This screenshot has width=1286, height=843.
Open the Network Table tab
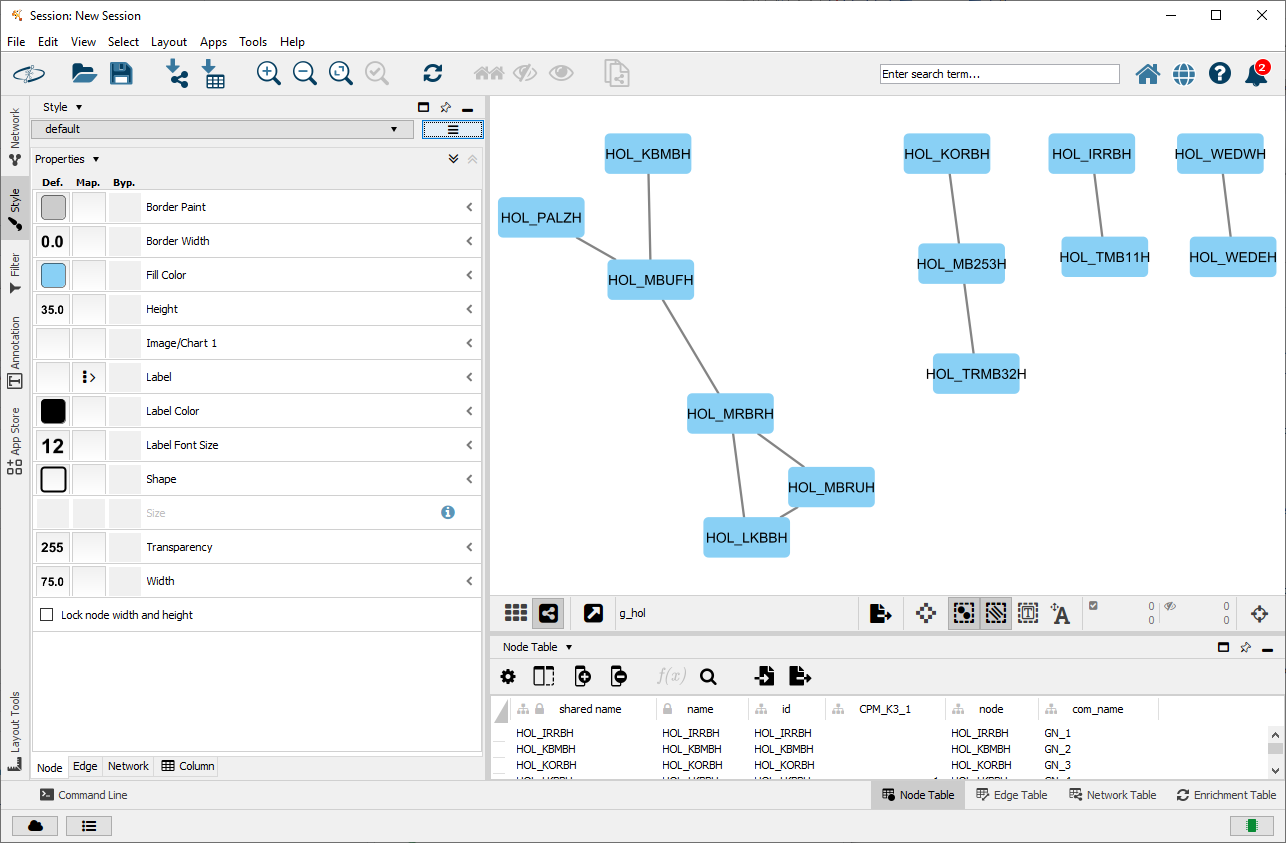(x=1112, y=795)
